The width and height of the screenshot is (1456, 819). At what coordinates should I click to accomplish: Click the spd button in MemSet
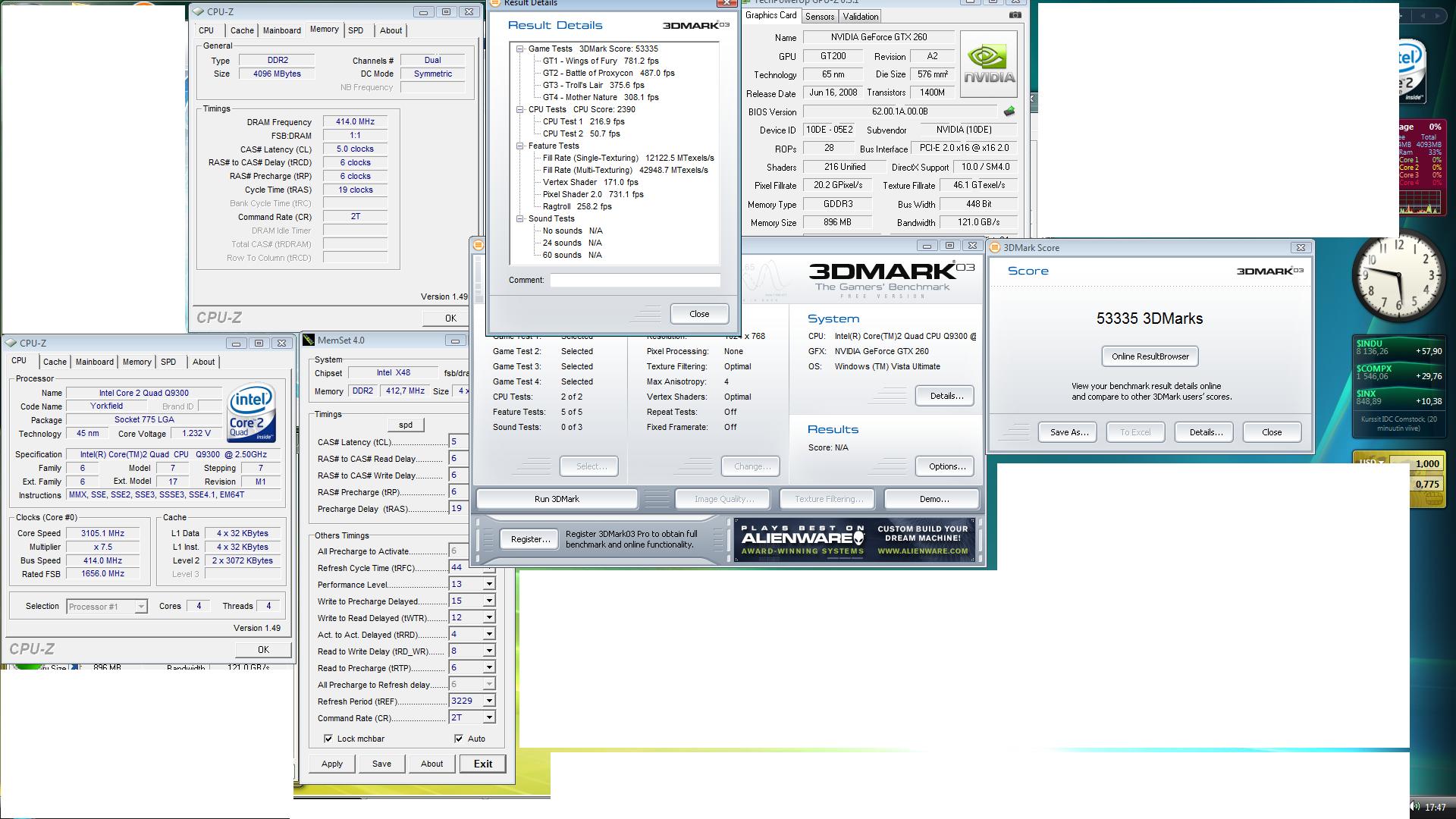[406, 425]
